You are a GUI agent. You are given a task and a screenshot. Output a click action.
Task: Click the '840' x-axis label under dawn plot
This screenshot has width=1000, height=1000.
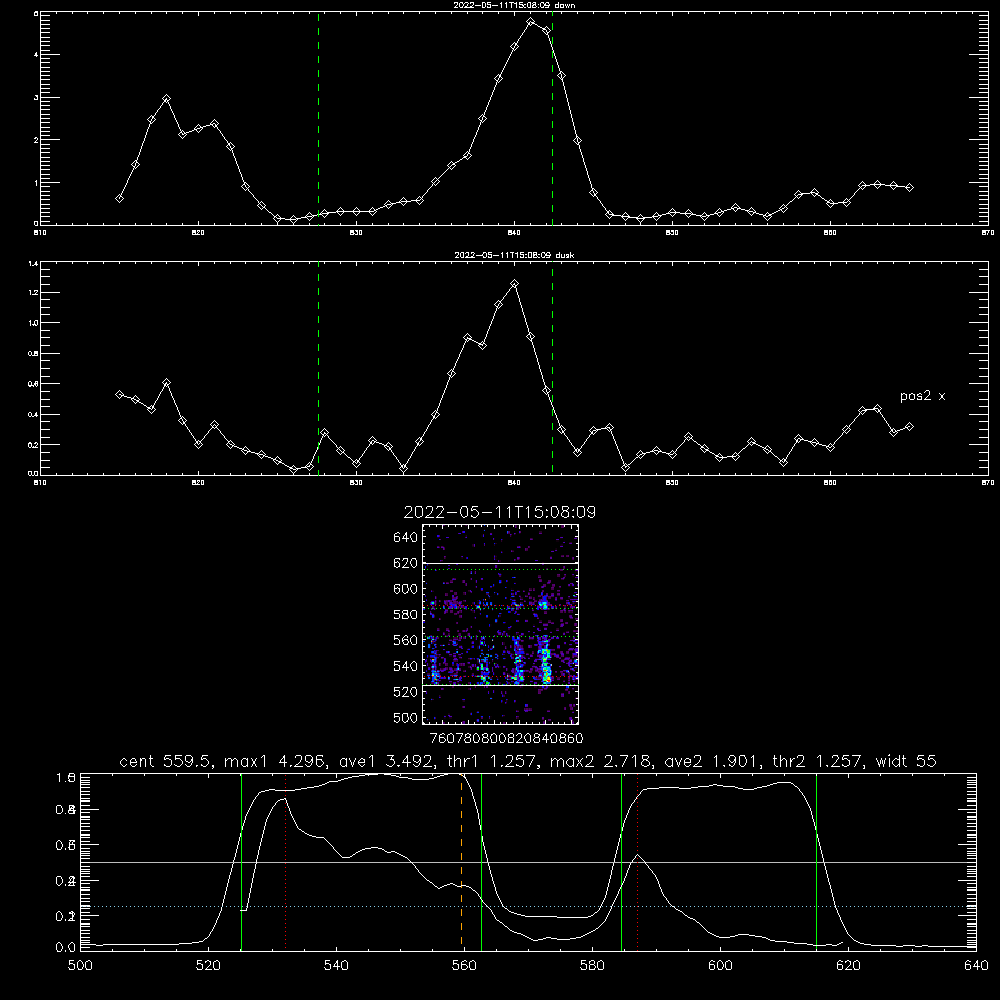tap(515, 233)
